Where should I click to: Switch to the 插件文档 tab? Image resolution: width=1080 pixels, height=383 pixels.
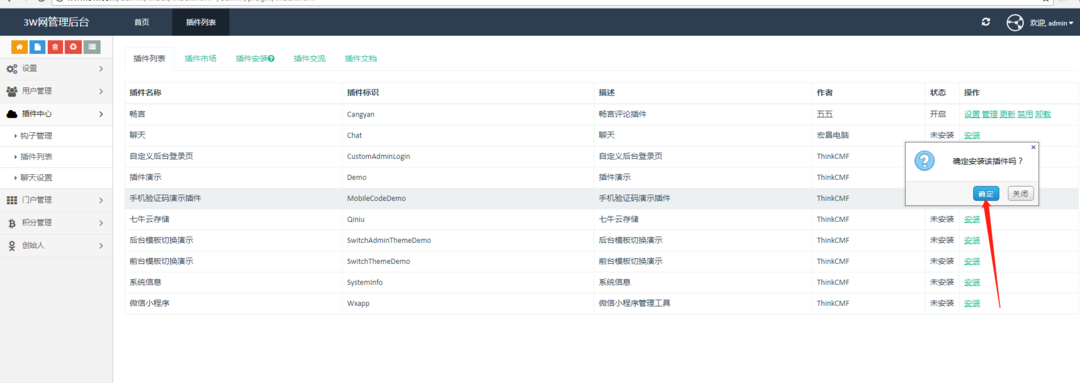pos(361,59)
